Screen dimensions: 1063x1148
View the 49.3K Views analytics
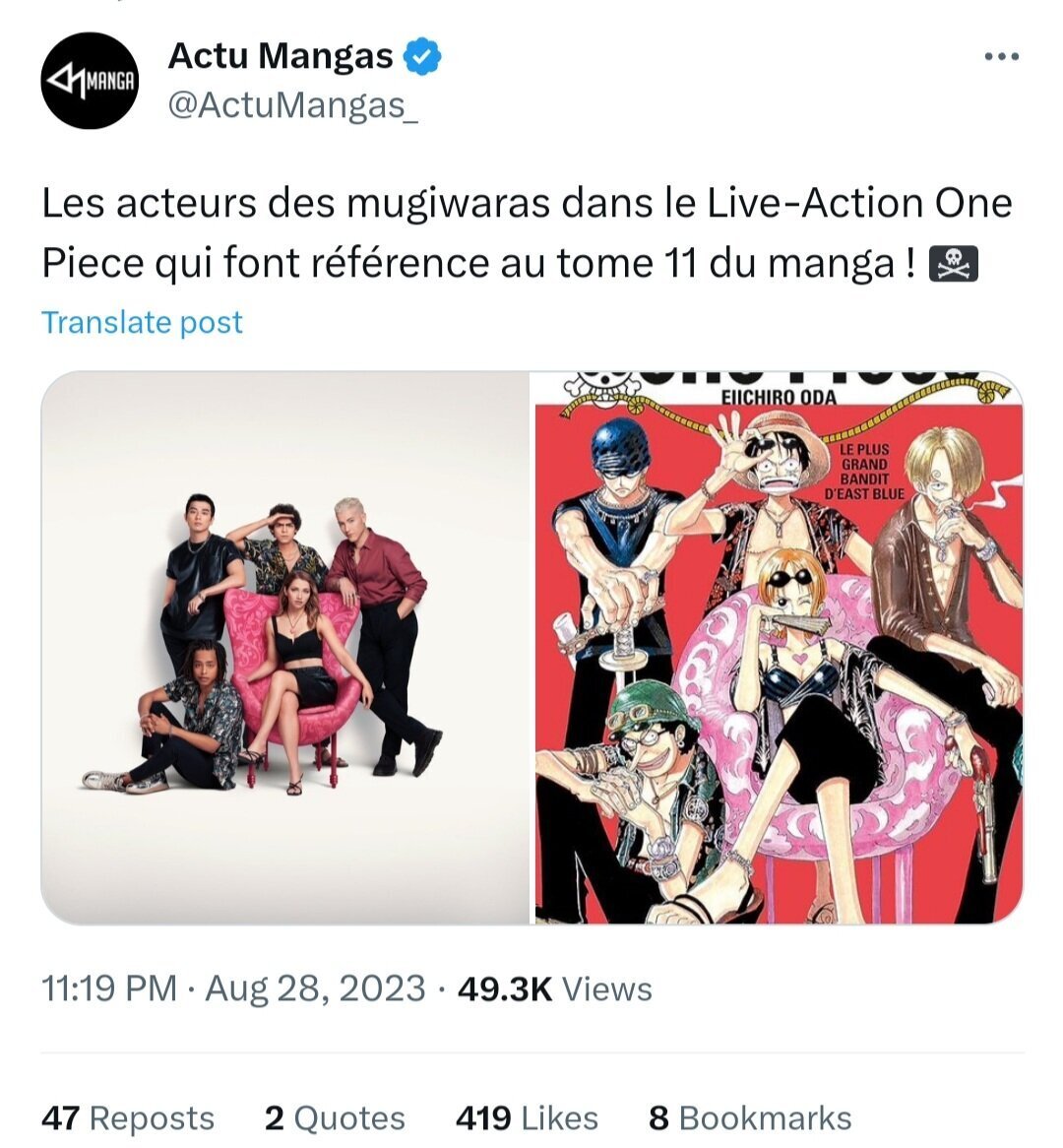(x=555, y=989)
